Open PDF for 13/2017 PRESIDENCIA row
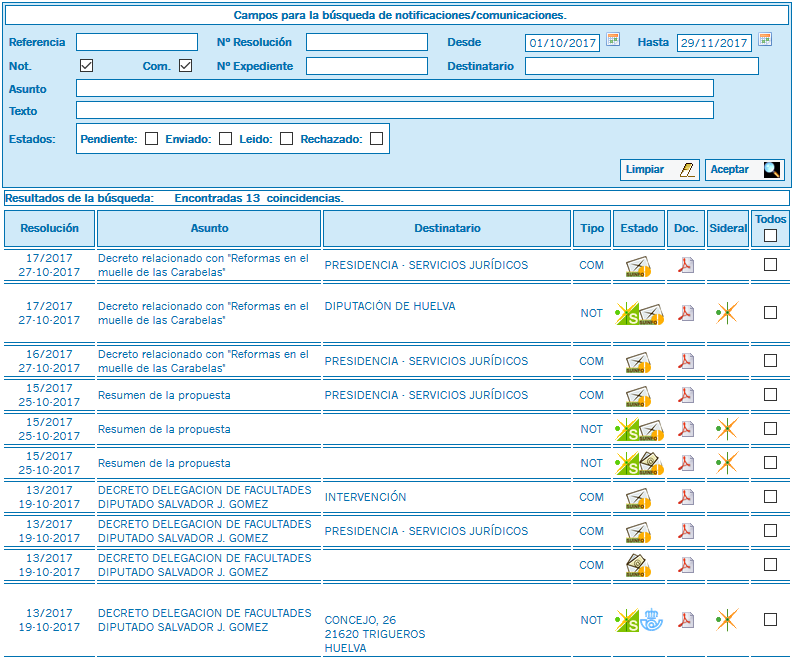Screen dimensions: 795x658 pos(686,531)
